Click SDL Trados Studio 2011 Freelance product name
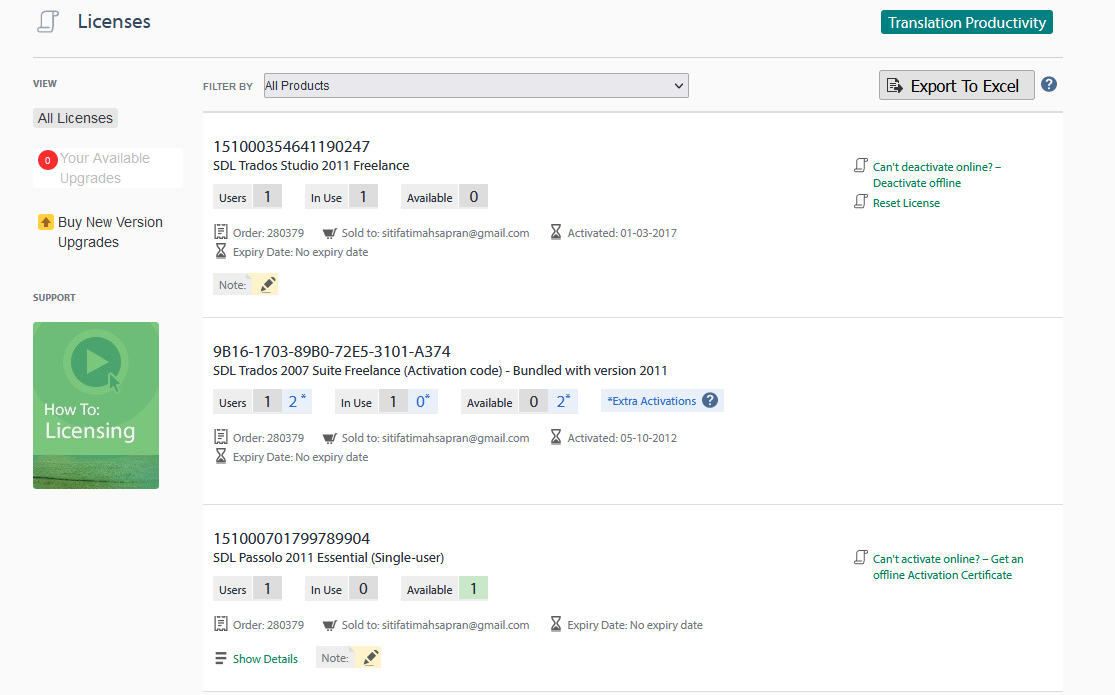This screenshot has width=1115, height=695. coord(311,166)
